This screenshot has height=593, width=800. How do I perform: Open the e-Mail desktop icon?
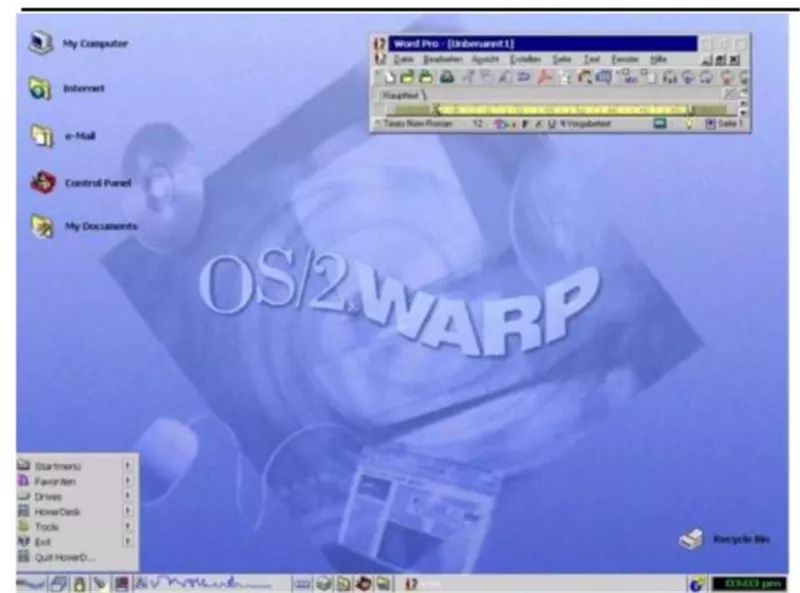point(42,136)
